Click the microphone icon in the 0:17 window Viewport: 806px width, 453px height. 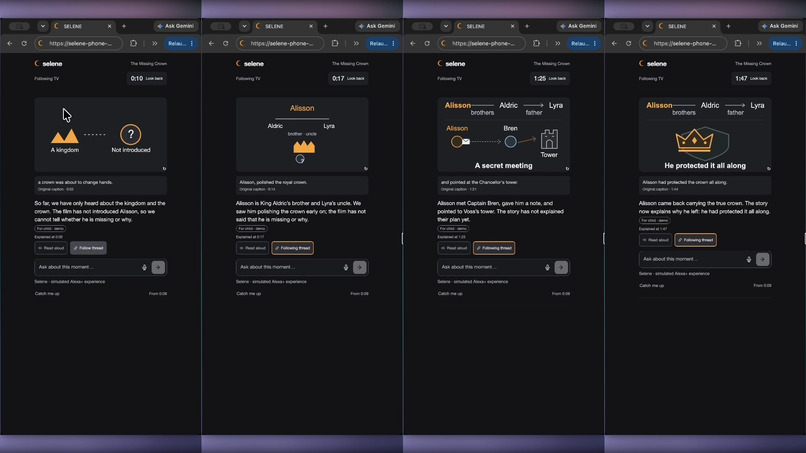coord(346,267)
